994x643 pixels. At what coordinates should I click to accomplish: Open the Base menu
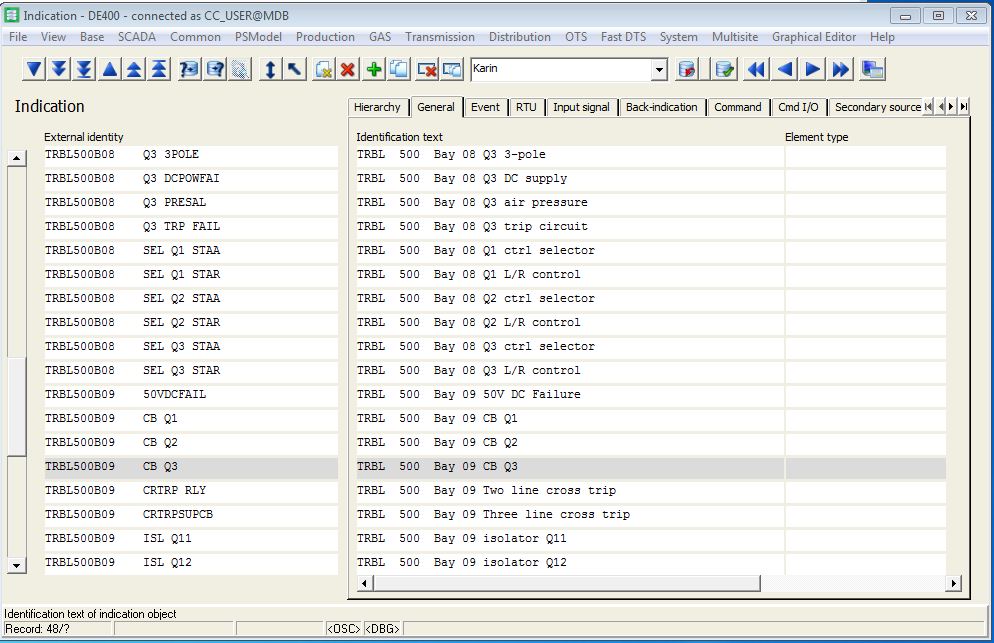(x=92, y=37)
